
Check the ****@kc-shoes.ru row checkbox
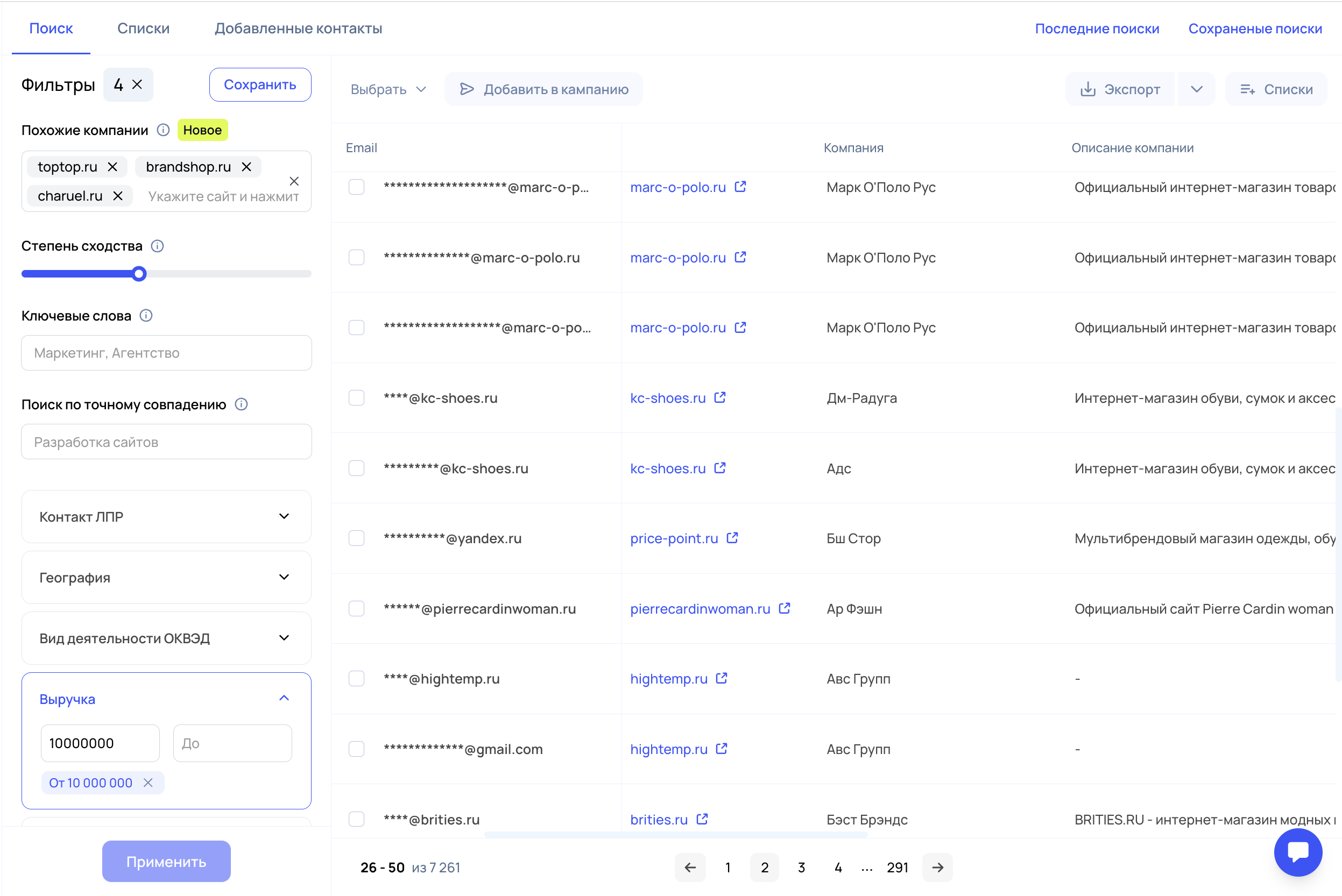[357, 398]
